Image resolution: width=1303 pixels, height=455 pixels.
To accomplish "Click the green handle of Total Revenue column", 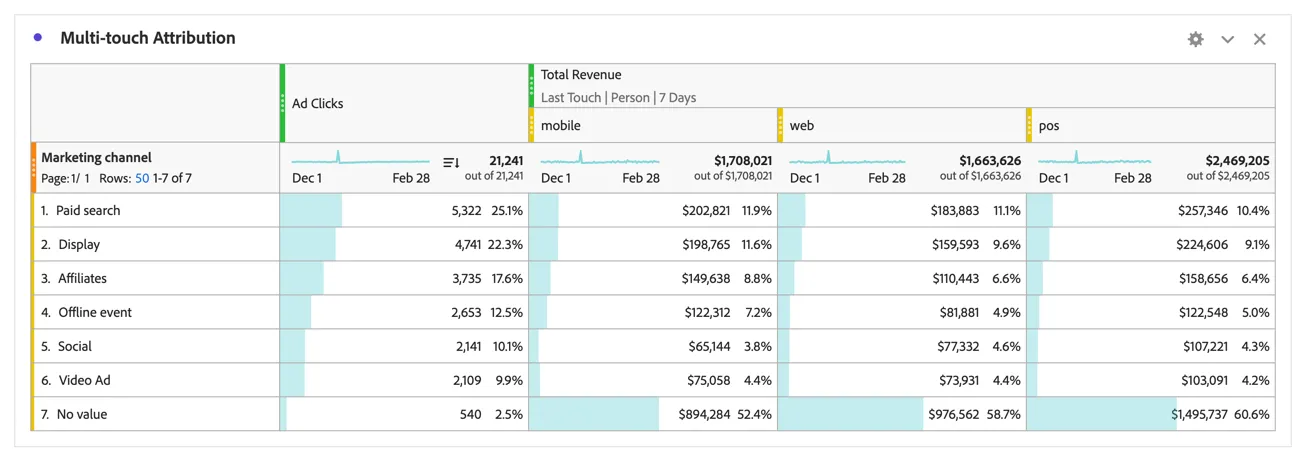I will (x=532, y=86).
